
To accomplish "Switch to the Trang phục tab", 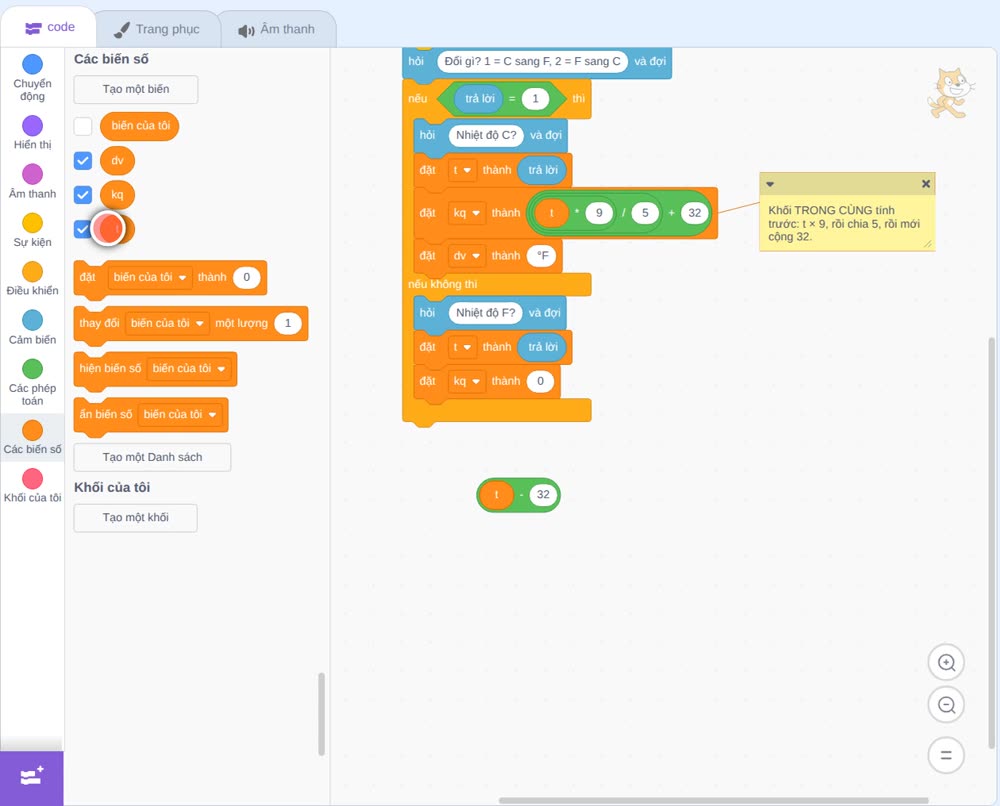I will (x=157, y=29).
